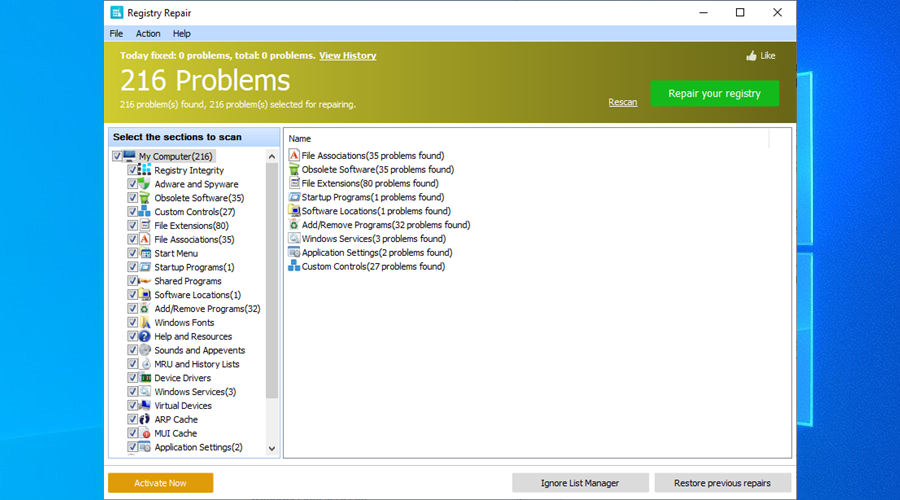The width and height of the screenshot is (900, 500).
Task: Click the Name column header
Action: pos(300,139)
